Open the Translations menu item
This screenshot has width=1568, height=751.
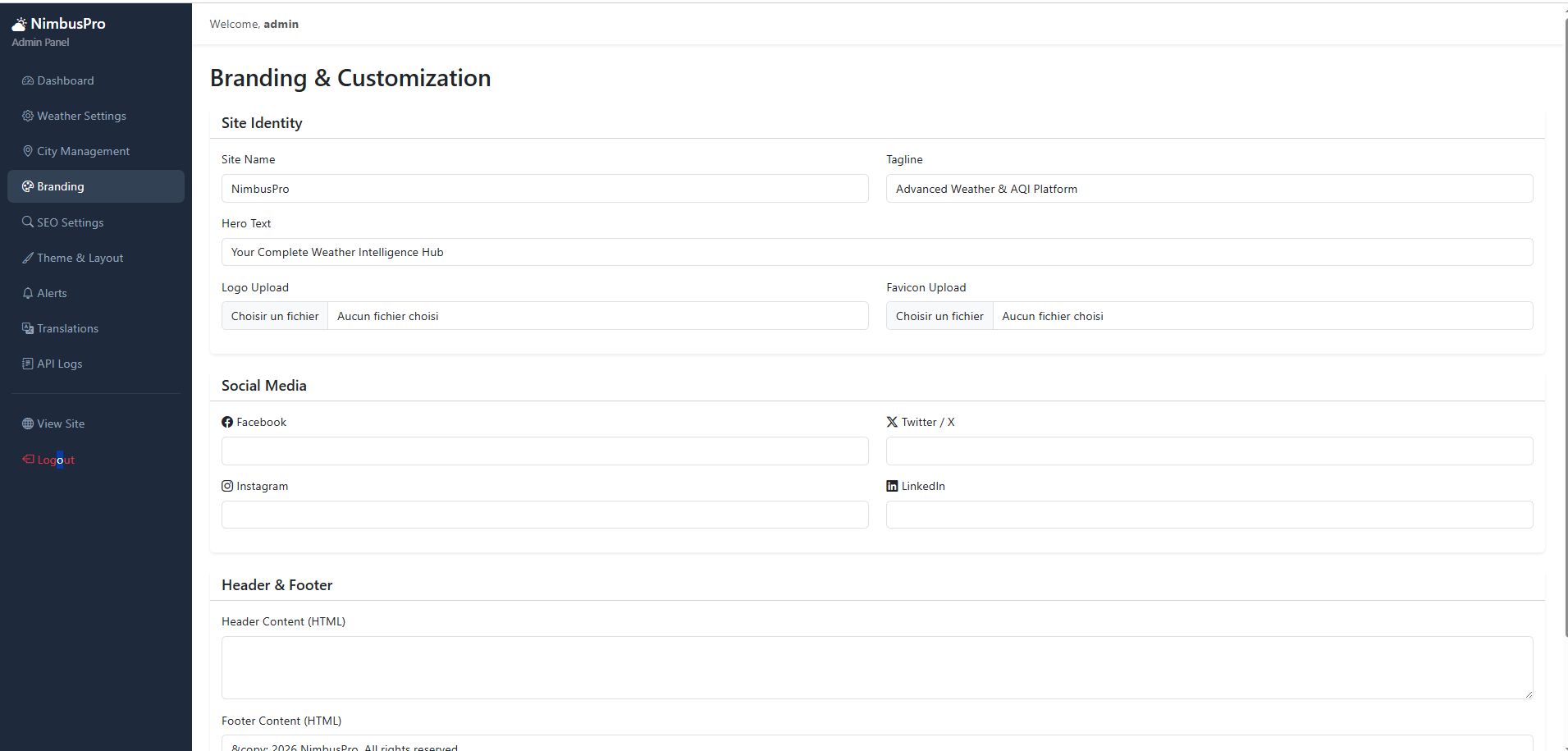pyautogui.click(x=67, y=328)
